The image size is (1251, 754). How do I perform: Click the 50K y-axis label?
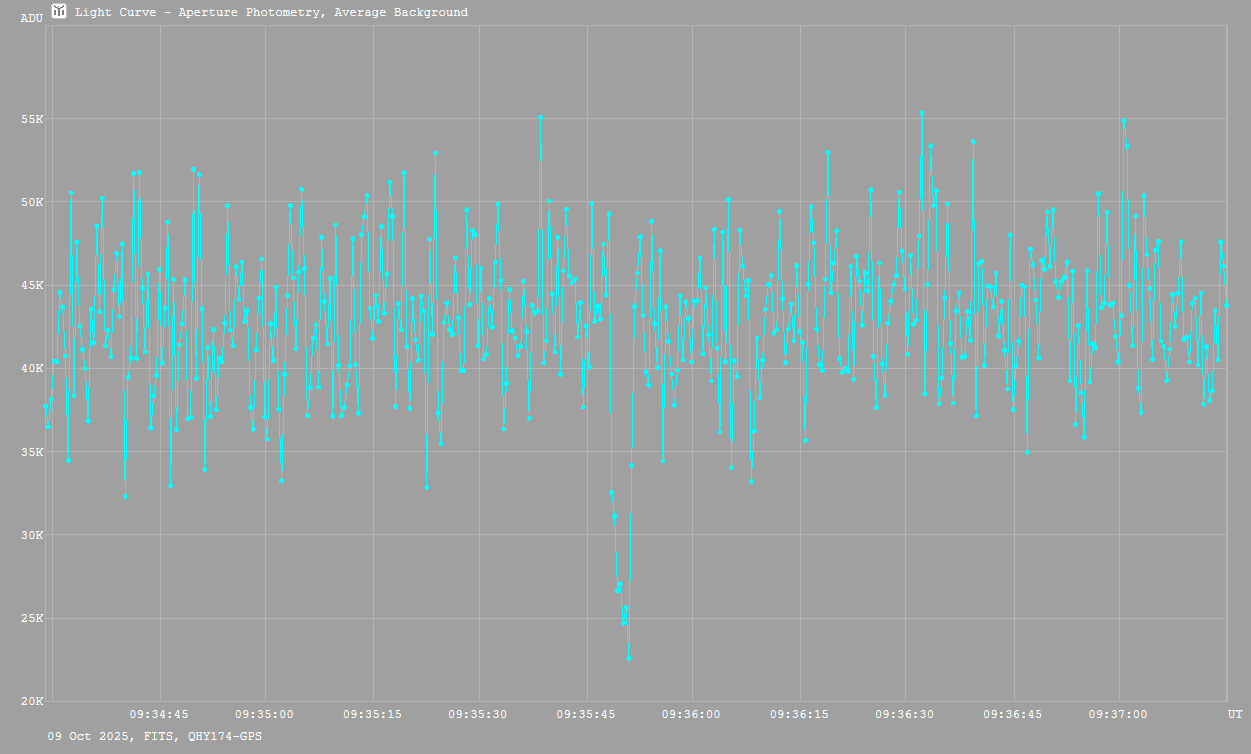click(32, 202)
